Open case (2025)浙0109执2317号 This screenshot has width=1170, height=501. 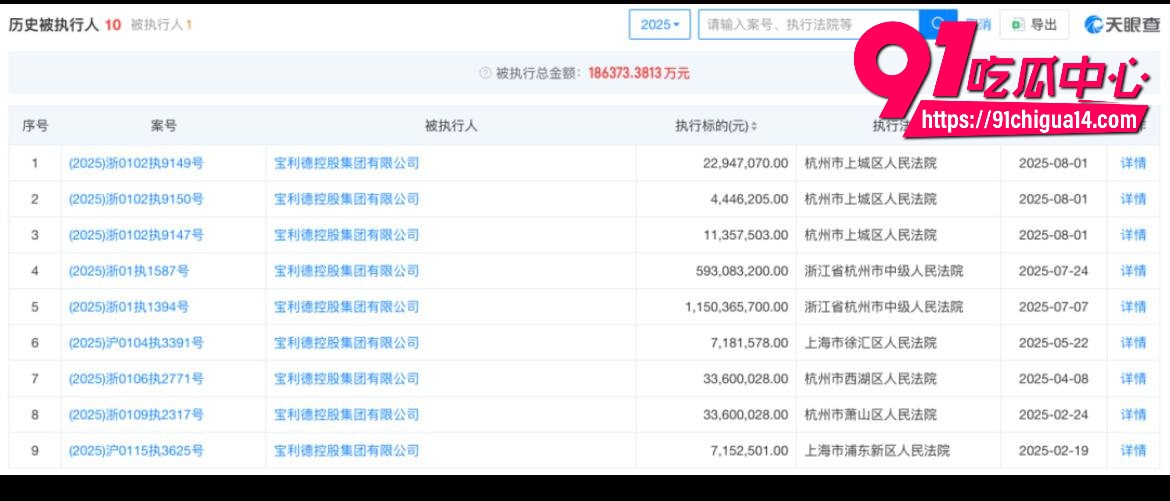pyautogui.click(x=136, y=414)
